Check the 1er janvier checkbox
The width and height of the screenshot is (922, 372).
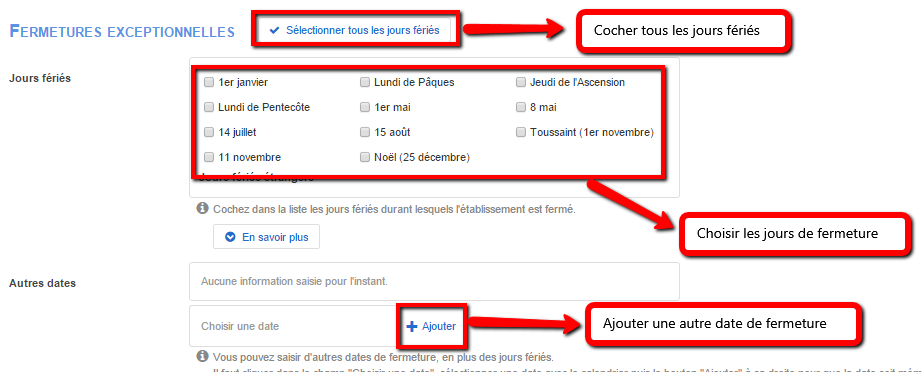(x=208, y=82)
